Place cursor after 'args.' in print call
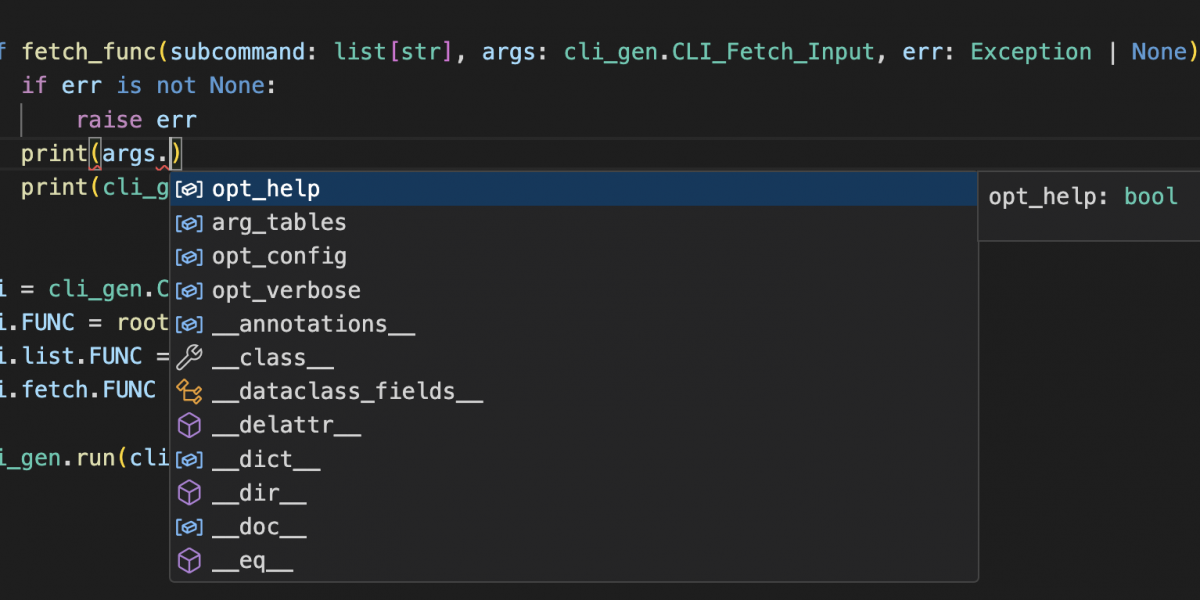The height and width of the screenshot is (600, 1200). (x=171, y=154)
